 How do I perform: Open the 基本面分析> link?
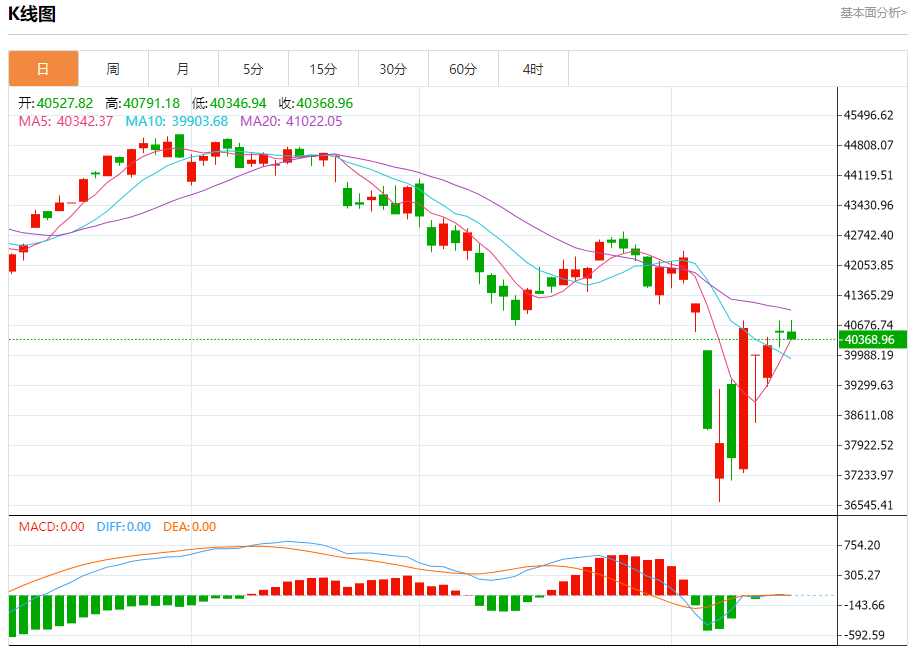[873, 13]
